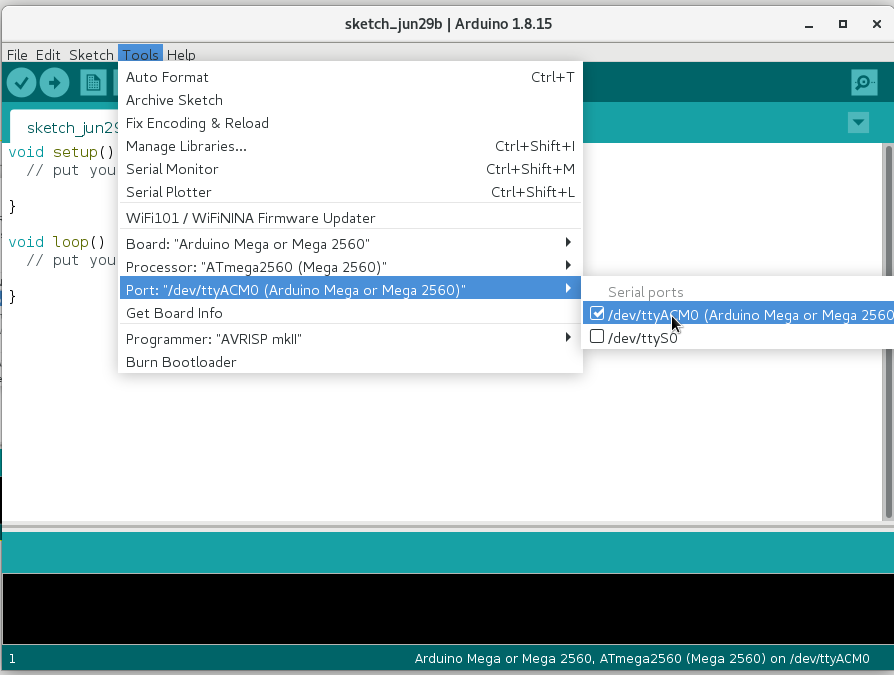Open Serial Monitor magnifier icon in toolbar
The image size is (894, 675).
pyautogui.click(x=863, y=83)
